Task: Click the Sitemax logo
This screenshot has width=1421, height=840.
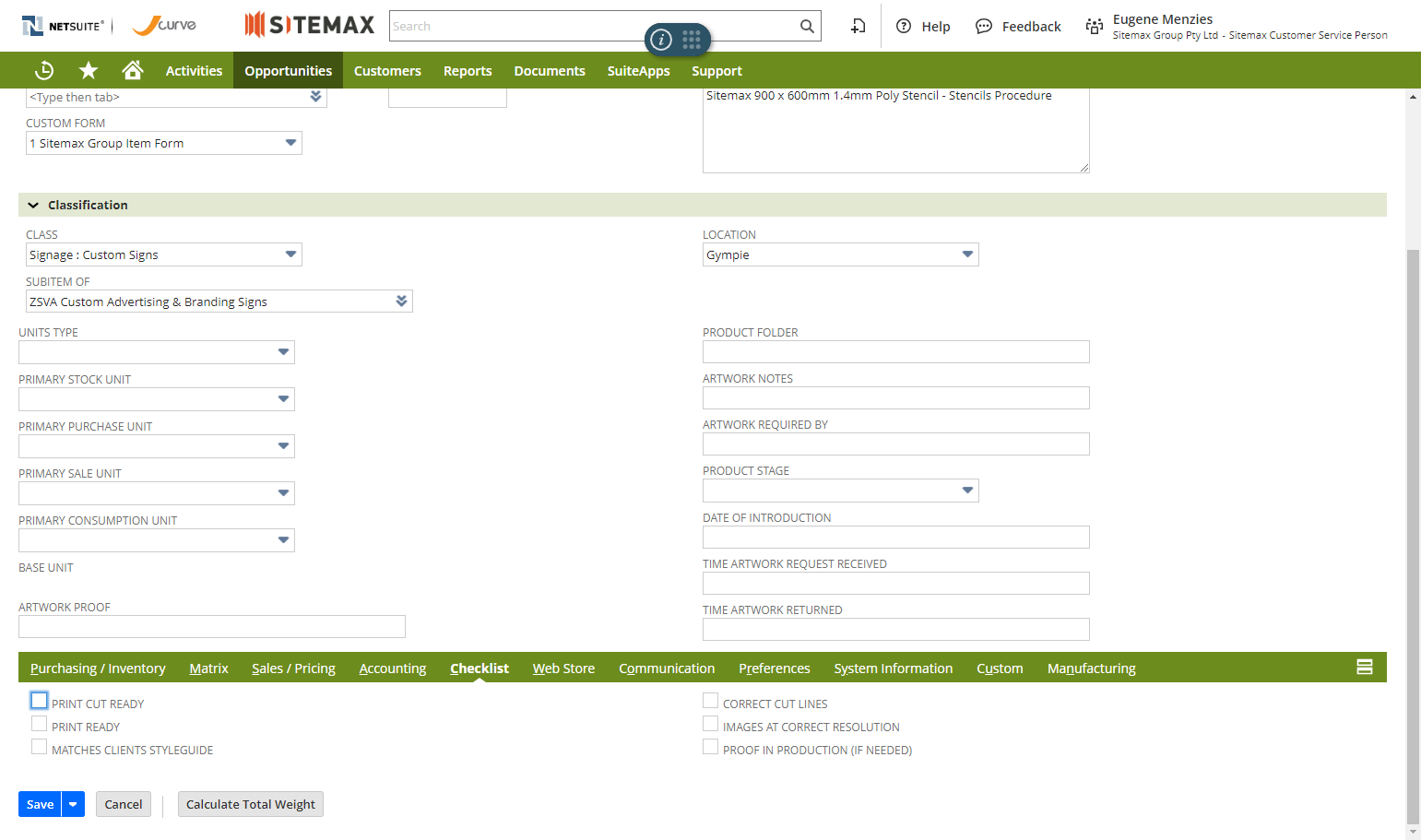Action: click(310, 25)
